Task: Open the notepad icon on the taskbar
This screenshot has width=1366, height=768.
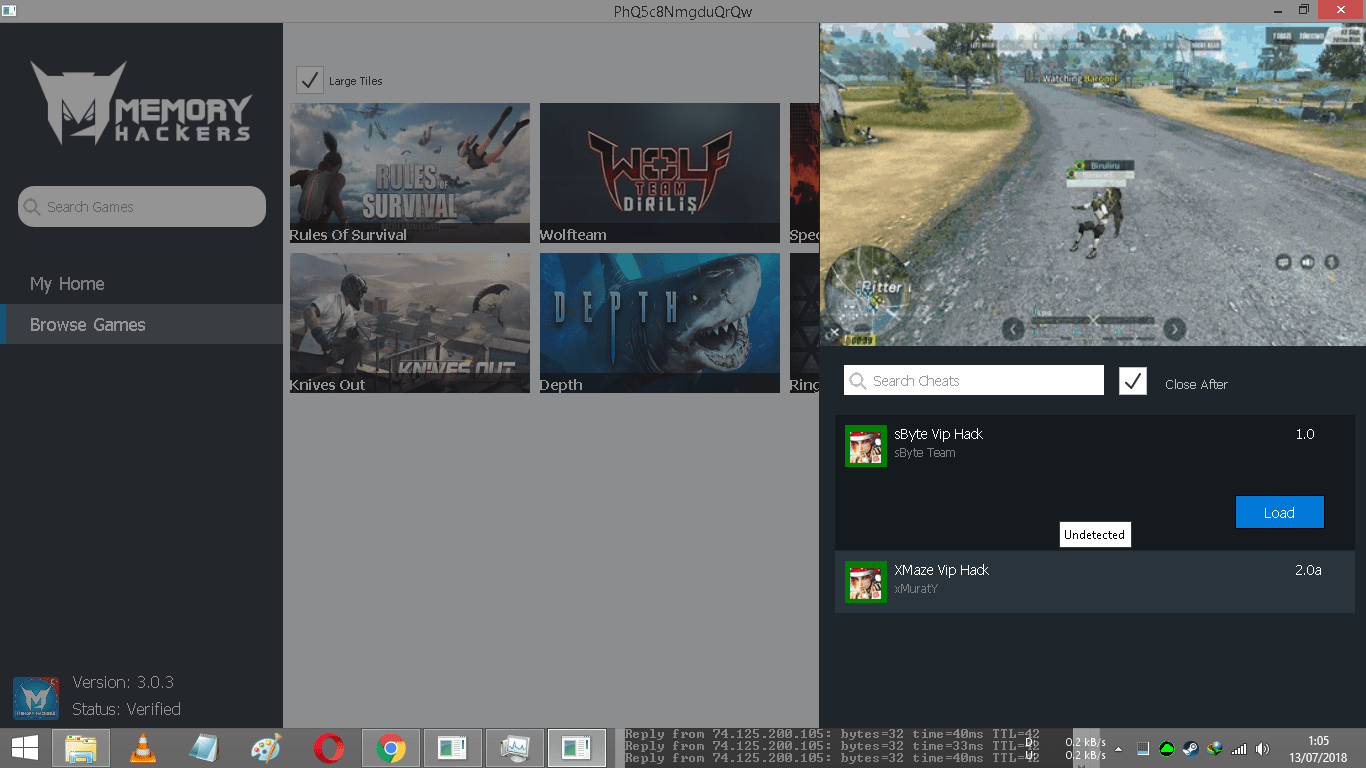Action: click(x=204, y=748)
